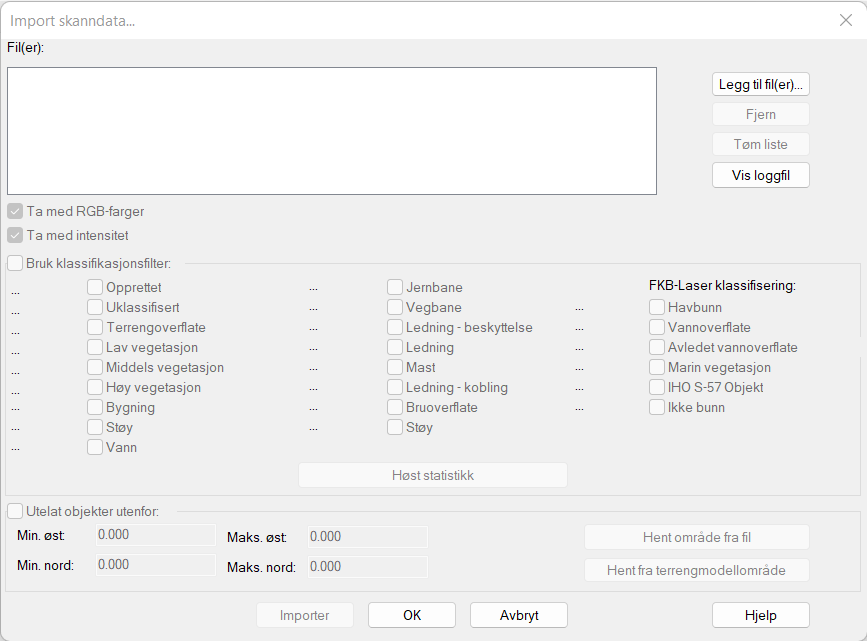Click the 'Legg til fil(er)...' button
The image size is (867, 641).
click(x=760, y=84)
